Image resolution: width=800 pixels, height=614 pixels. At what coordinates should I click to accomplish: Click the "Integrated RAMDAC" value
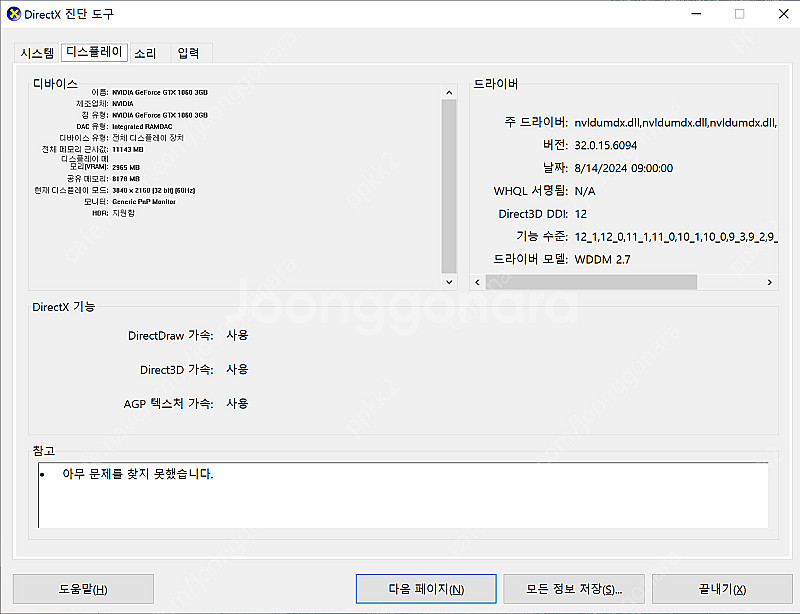(142, 127)
